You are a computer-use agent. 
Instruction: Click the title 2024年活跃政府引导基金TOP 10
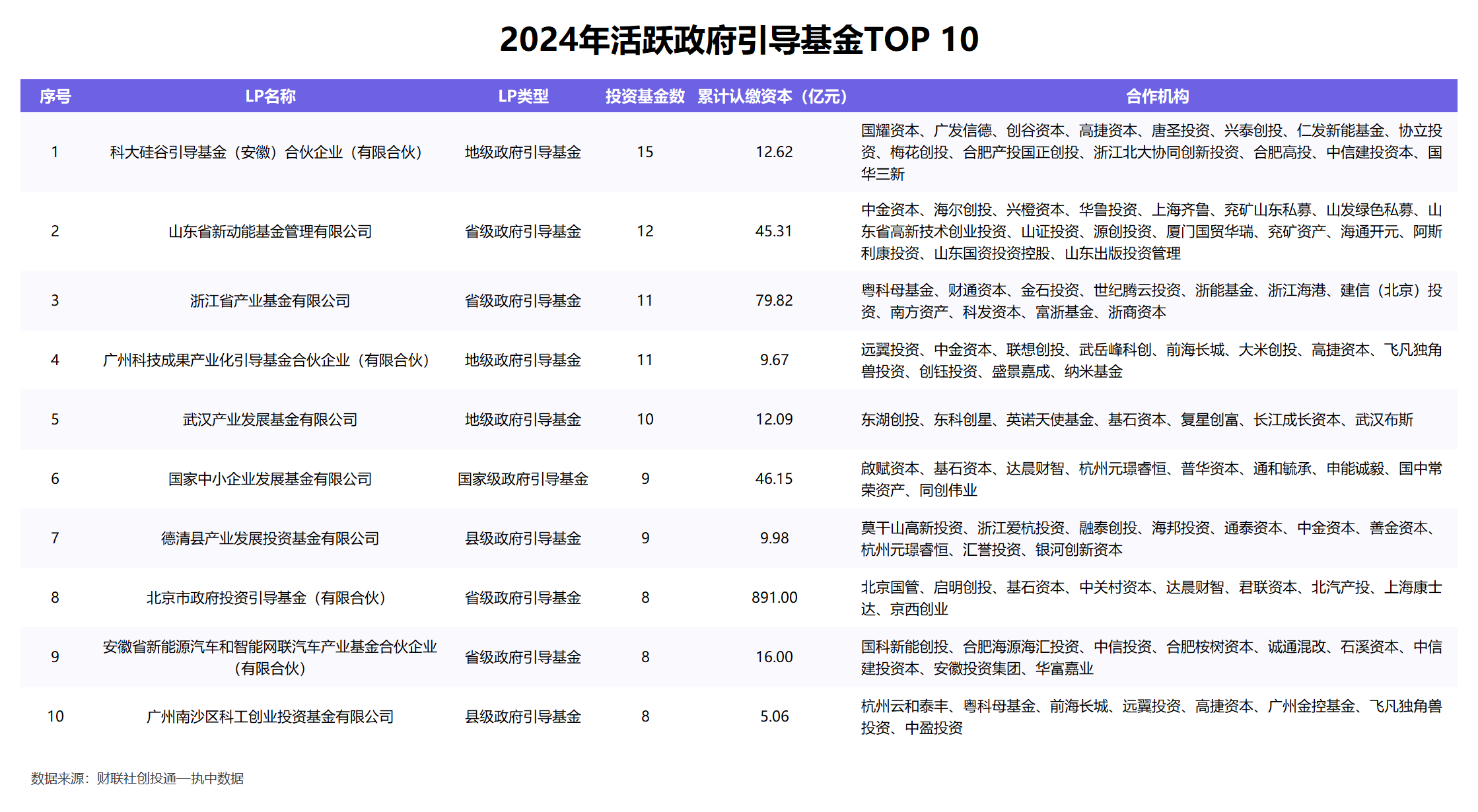739,39
